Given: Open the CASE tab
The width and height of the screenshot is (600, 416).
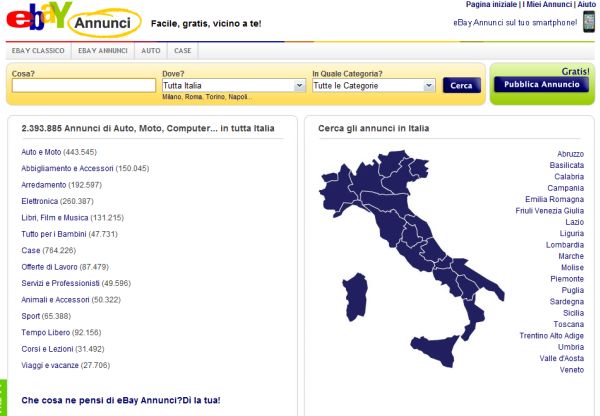Looking at the screenshot, I should [183, 51].
